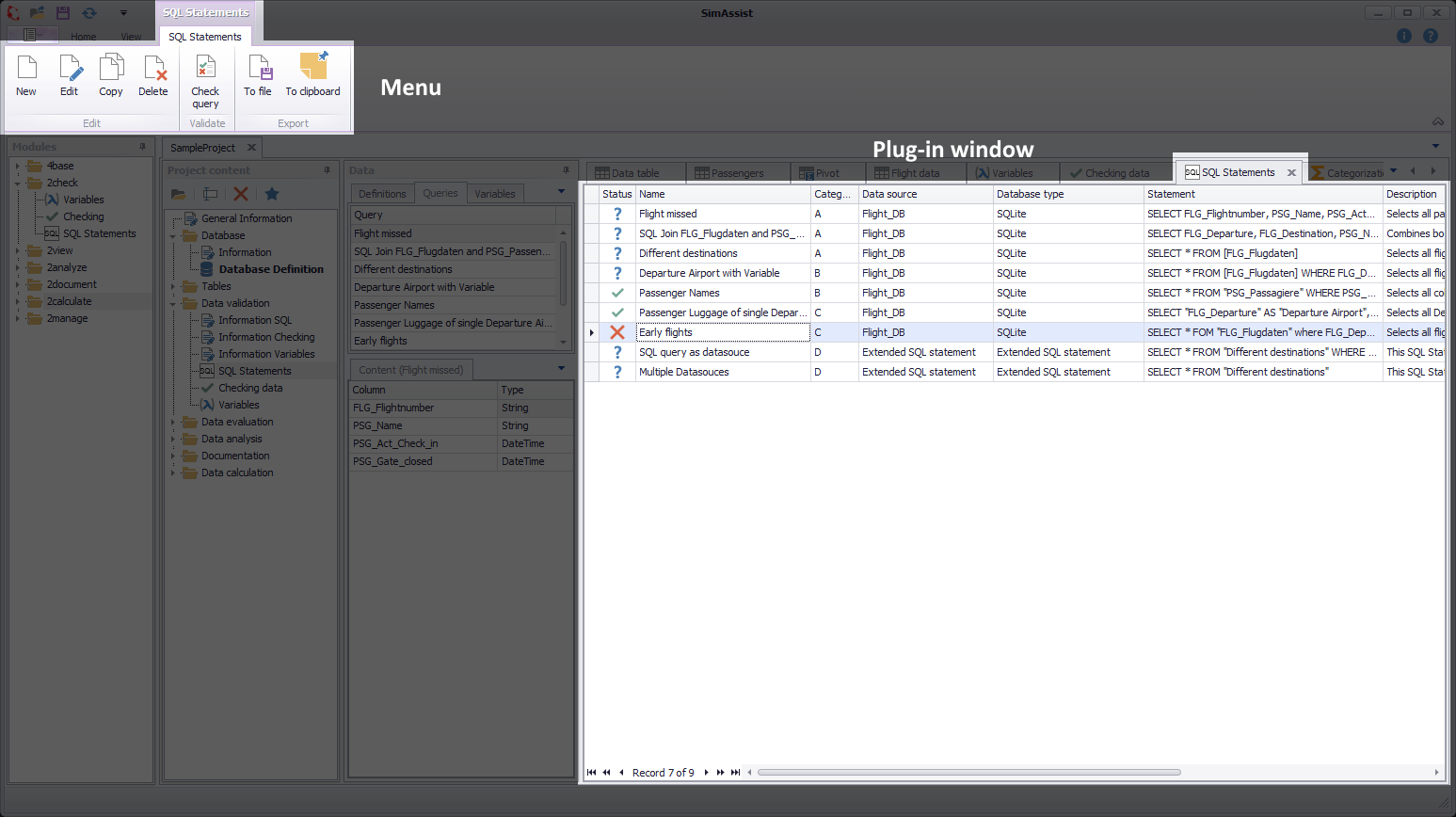The height and width of the screenshot is (817, 1456).
Task: Expand the 2manage module node
Action: (x=18, y=318)
